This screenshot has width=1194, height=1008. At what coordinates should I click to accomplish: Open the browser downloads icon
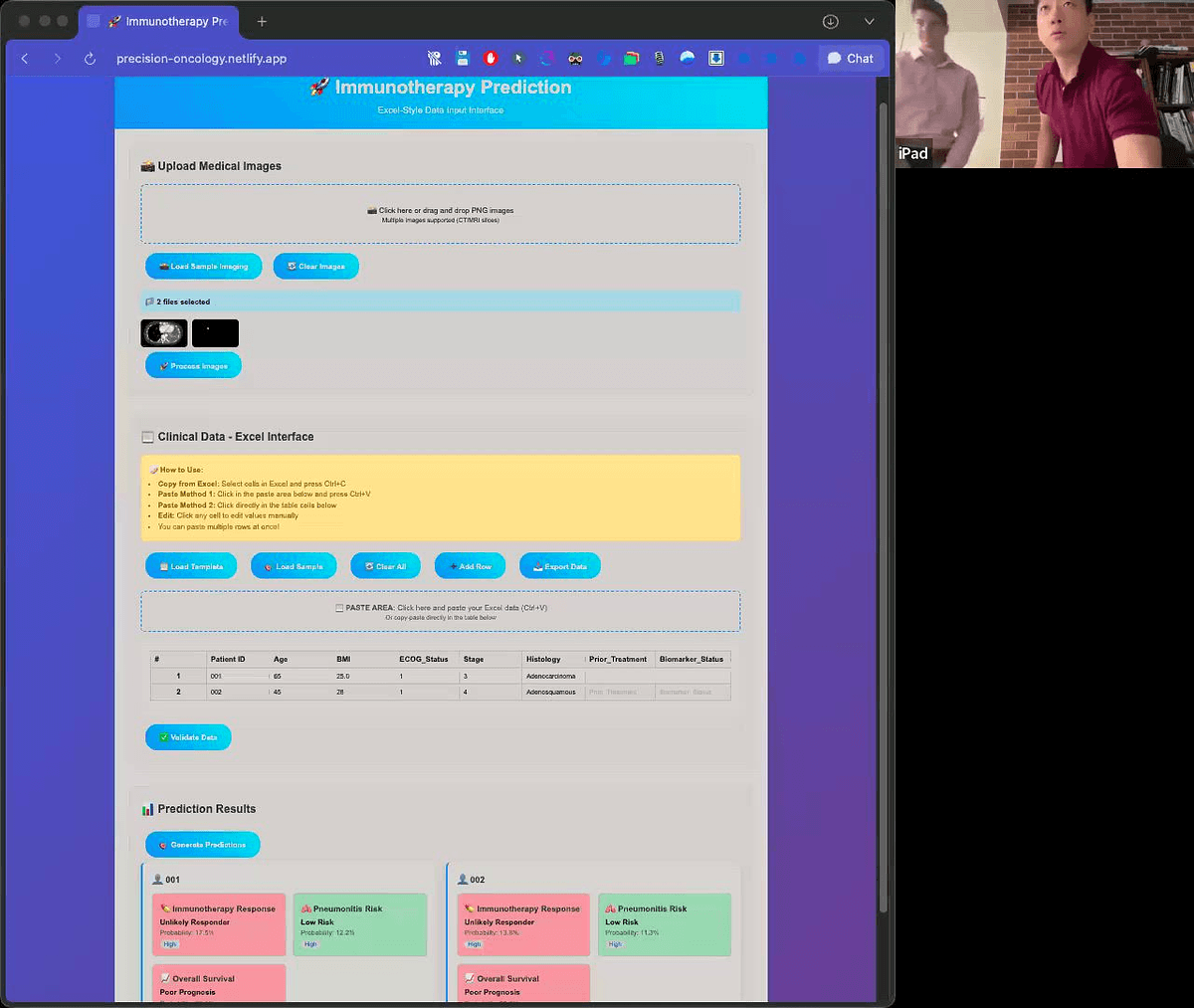point(831,21)
